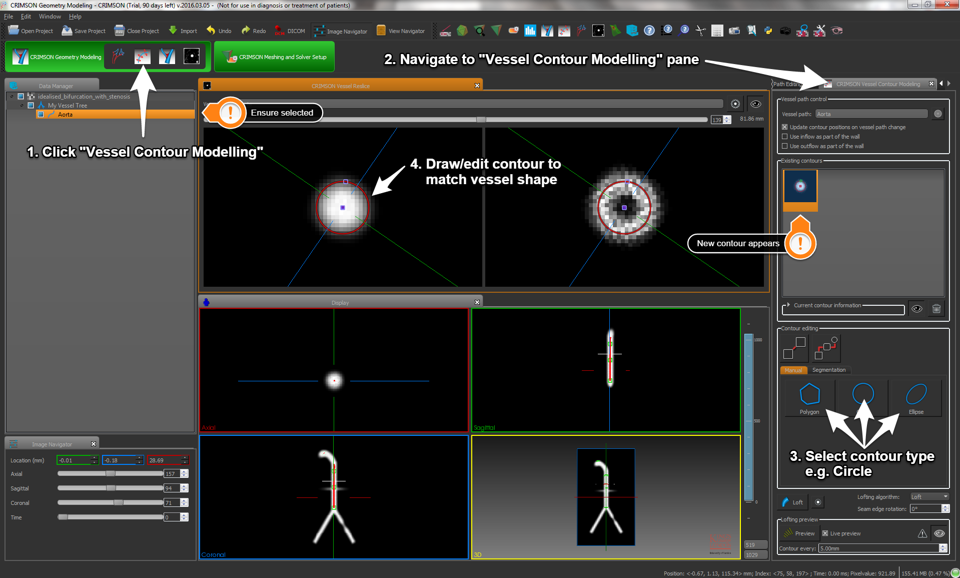Click the Loft button
The image size is (960, 578).
[x=793, y=502]
